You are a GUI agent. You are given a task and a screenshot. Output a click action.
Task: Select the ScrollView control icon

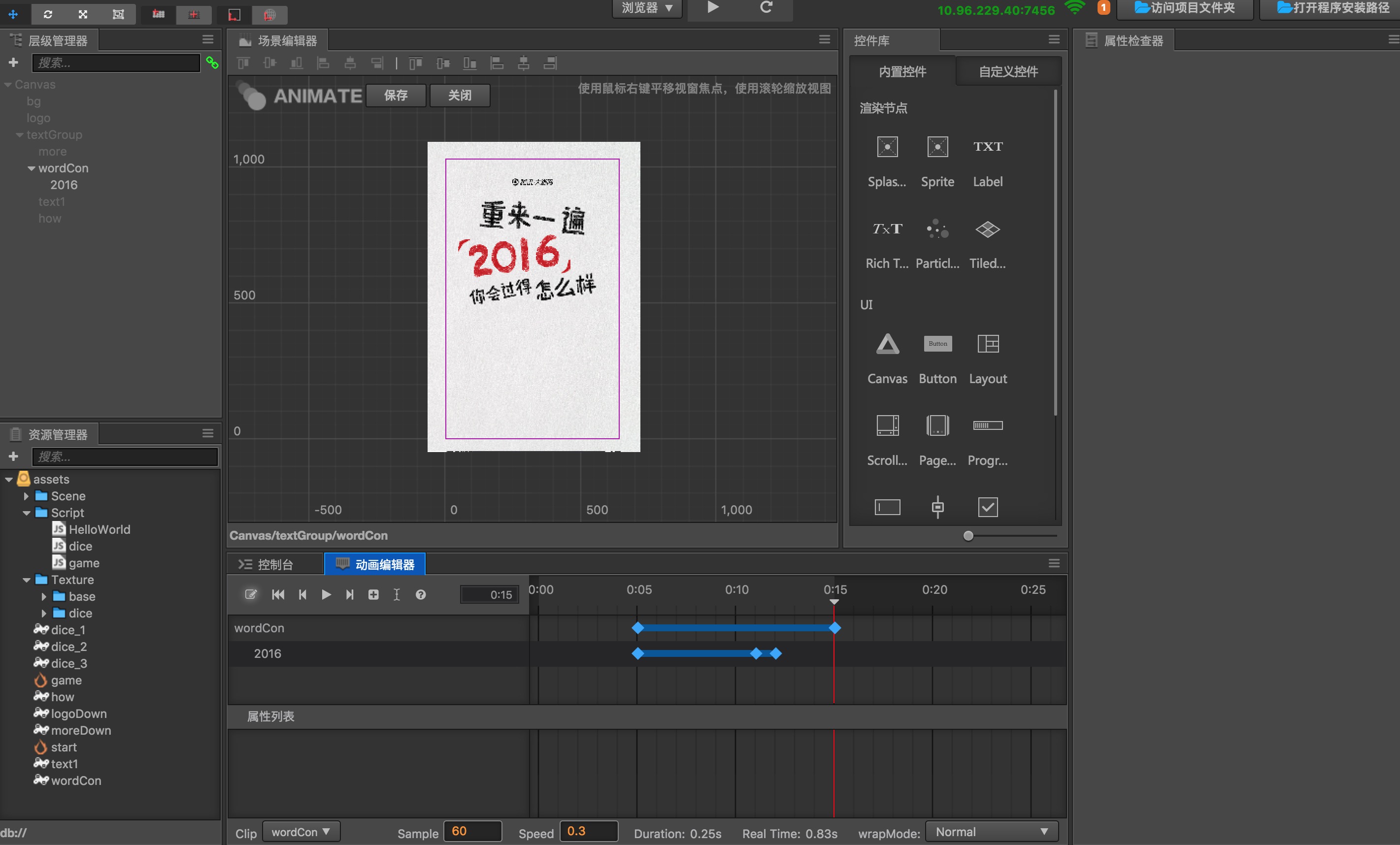(887, 425)
